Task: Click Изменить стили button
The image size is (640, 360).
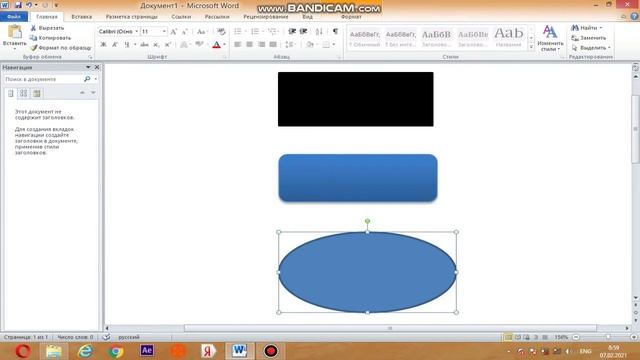Action: tap(550, 39)
